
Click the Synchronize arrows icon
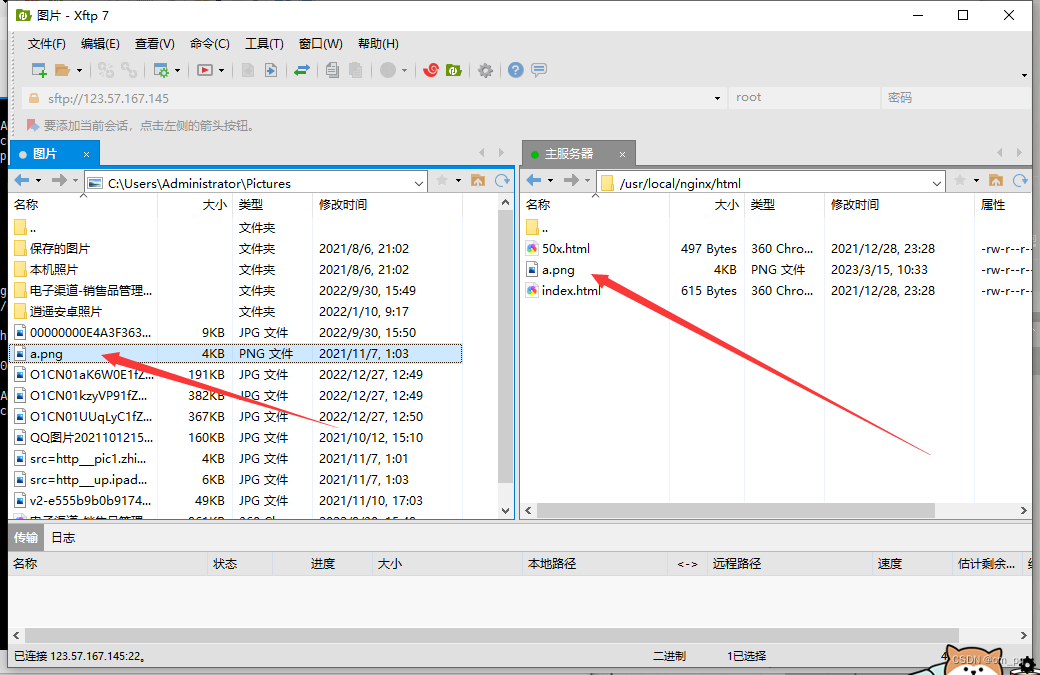[x=302, y=70]
